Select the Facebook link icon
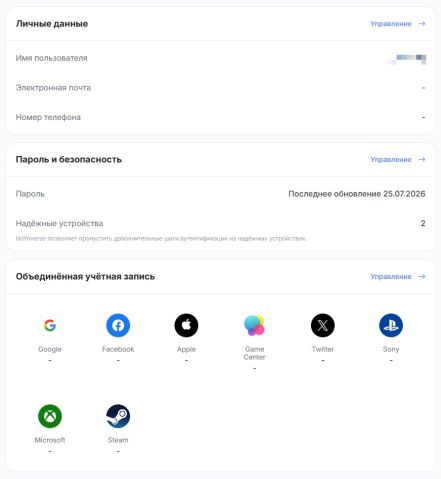441x479 pixels. tap(118, 325)
